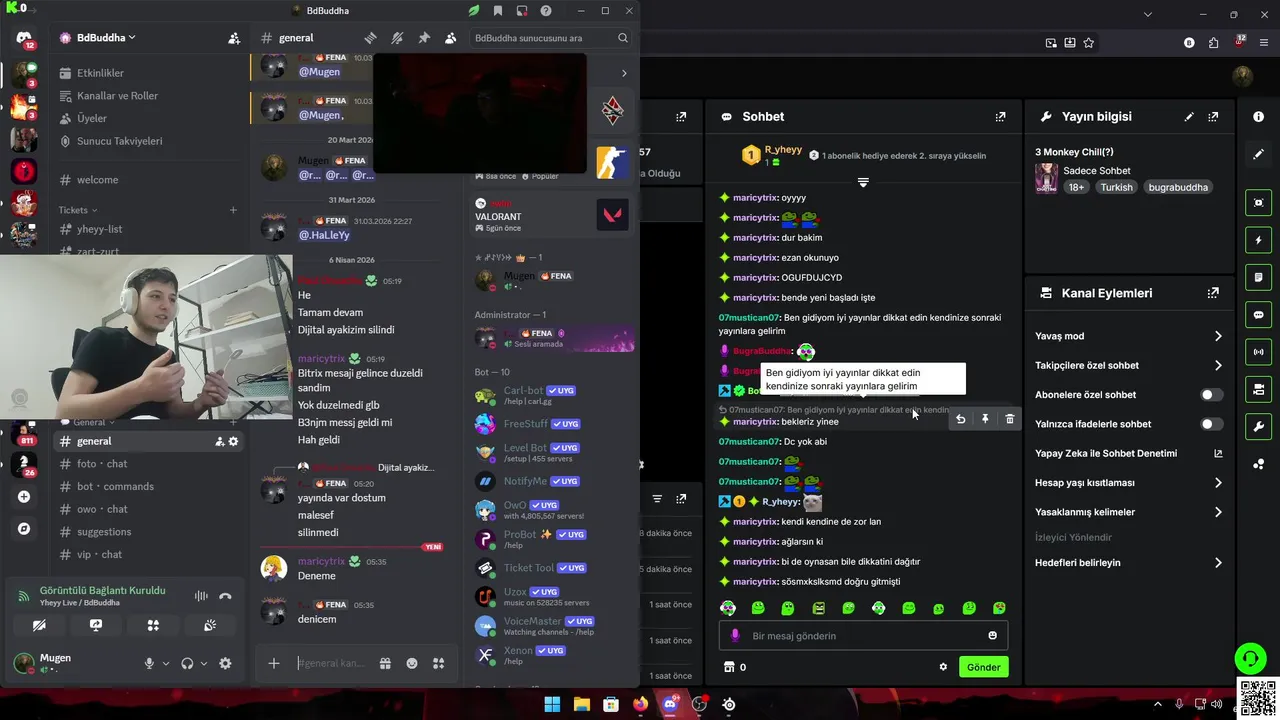The height and width of the screenshot is (720, 1280).
Task: Open headphone output options arrow
Action: coord(204,663)
